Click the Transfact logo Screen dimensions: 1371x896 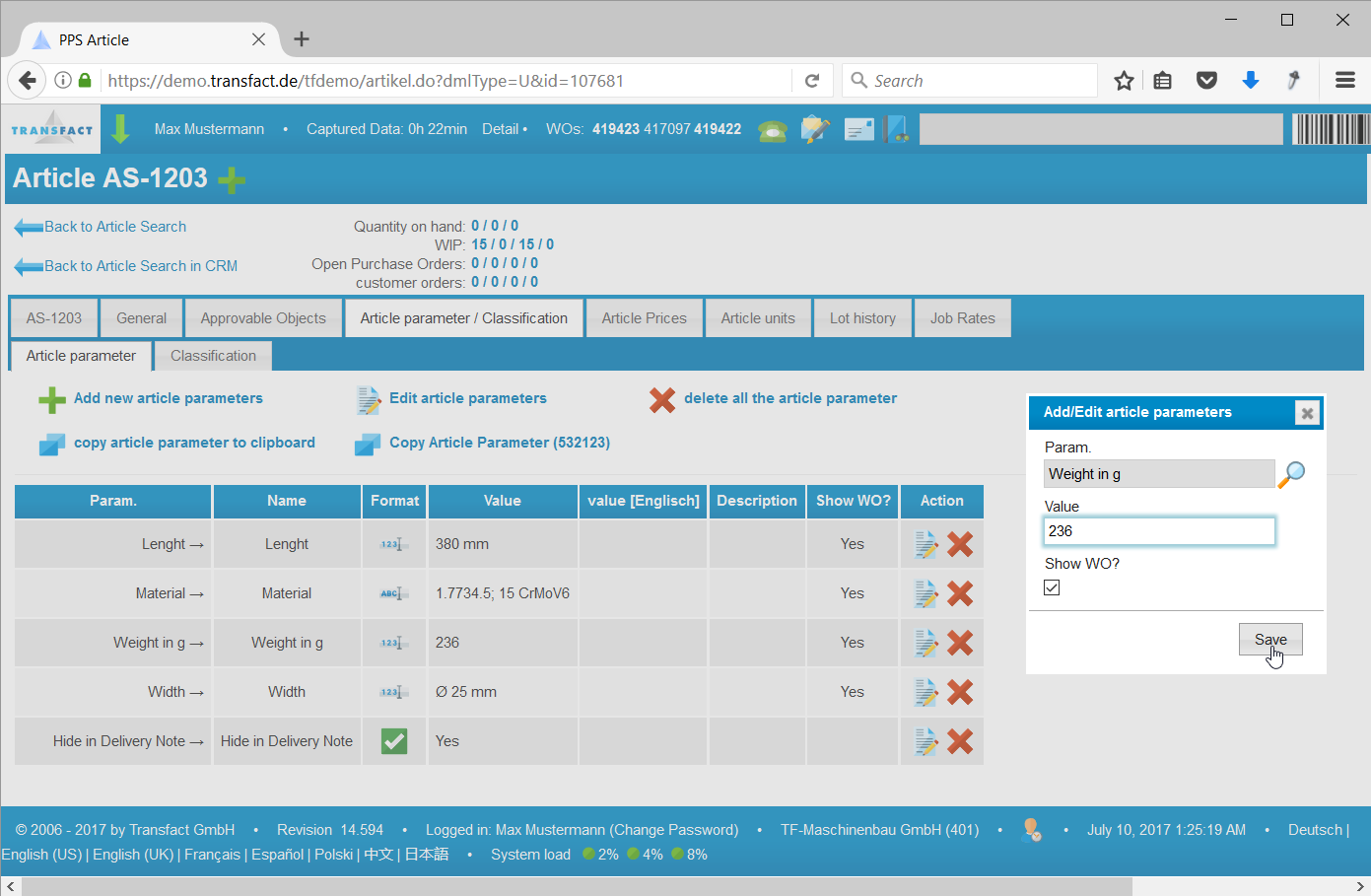coord(52,129)
